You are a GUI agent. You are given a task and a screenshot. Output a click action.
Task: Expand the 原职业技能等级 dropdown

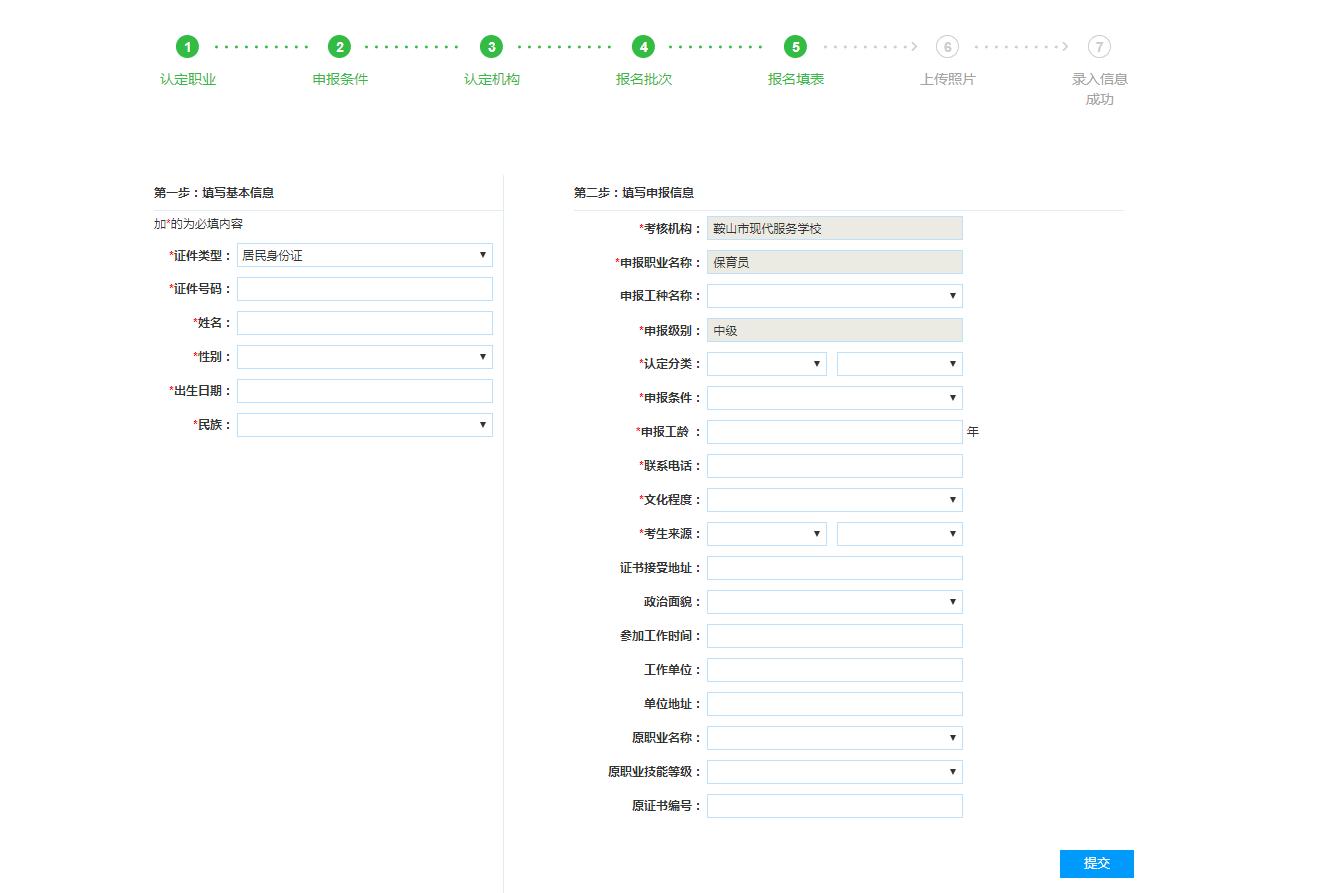(x=834, y=772)
